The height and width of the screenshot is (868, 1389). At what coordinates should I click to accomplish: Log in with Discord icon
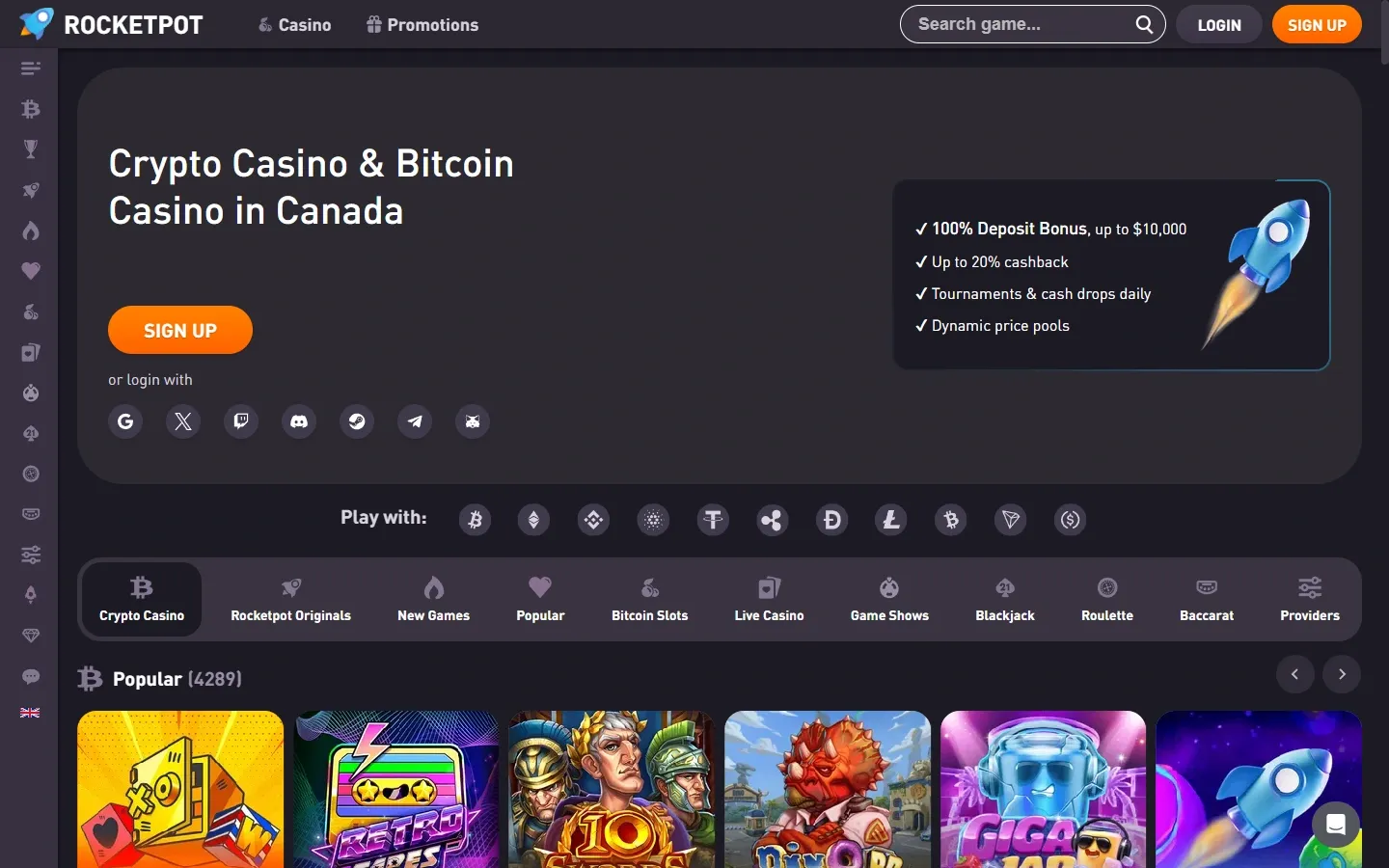299,421
